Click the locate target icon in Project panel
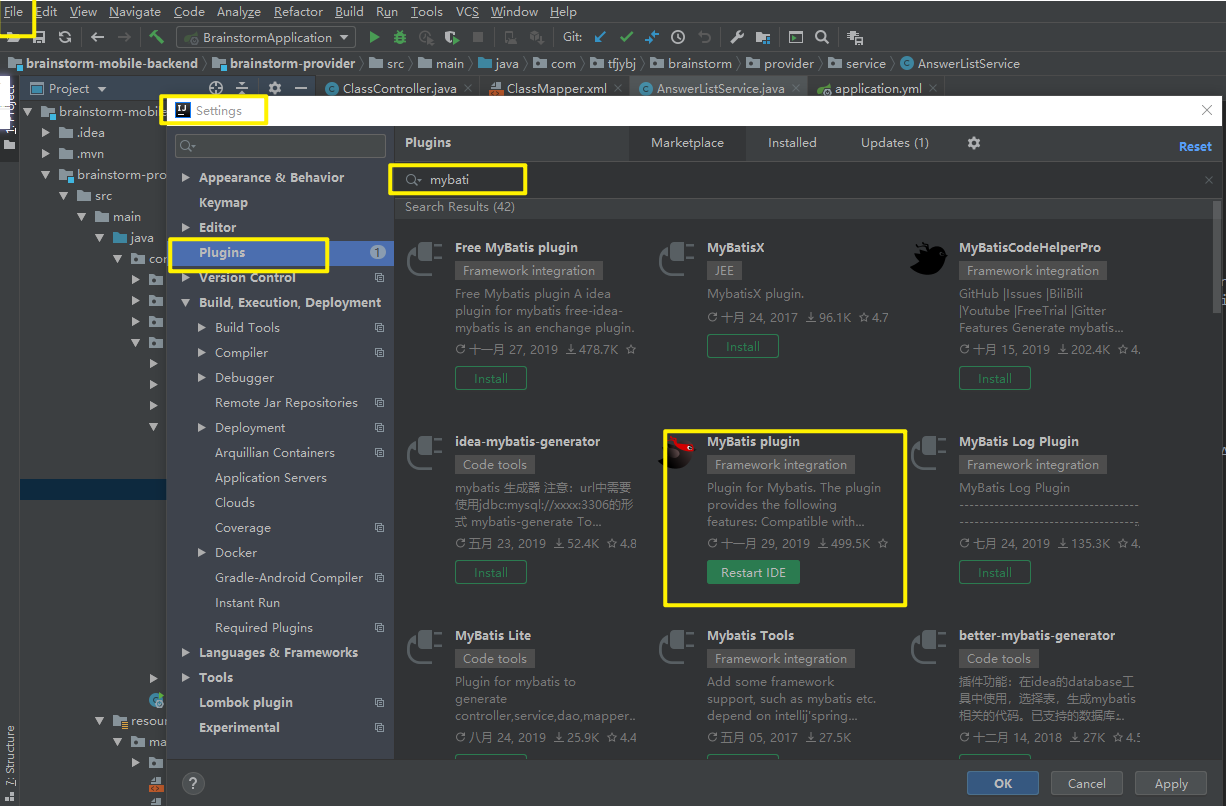This screenshot has width=1226, height=806. coord(216,88)
